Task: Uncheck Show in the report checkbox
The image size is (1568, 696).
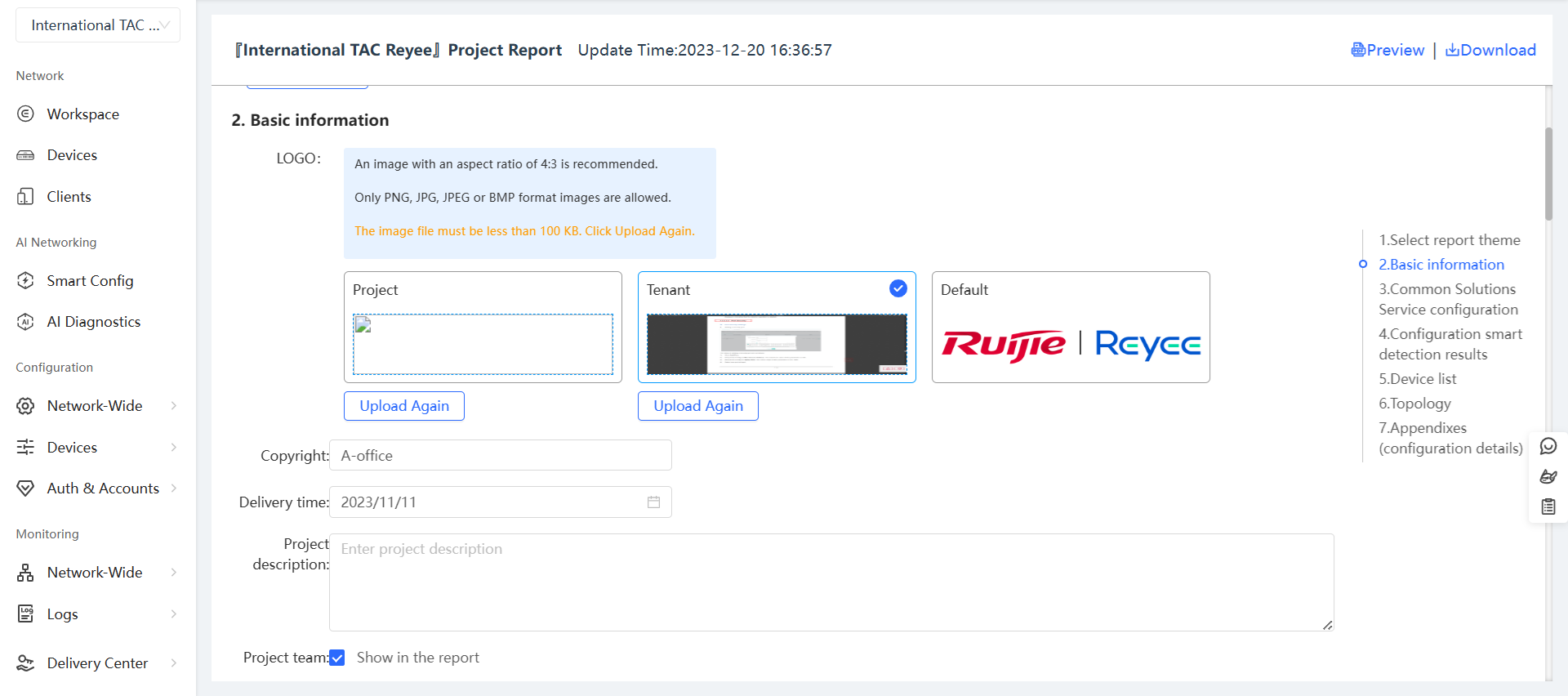Action: (x=337, y=658)
